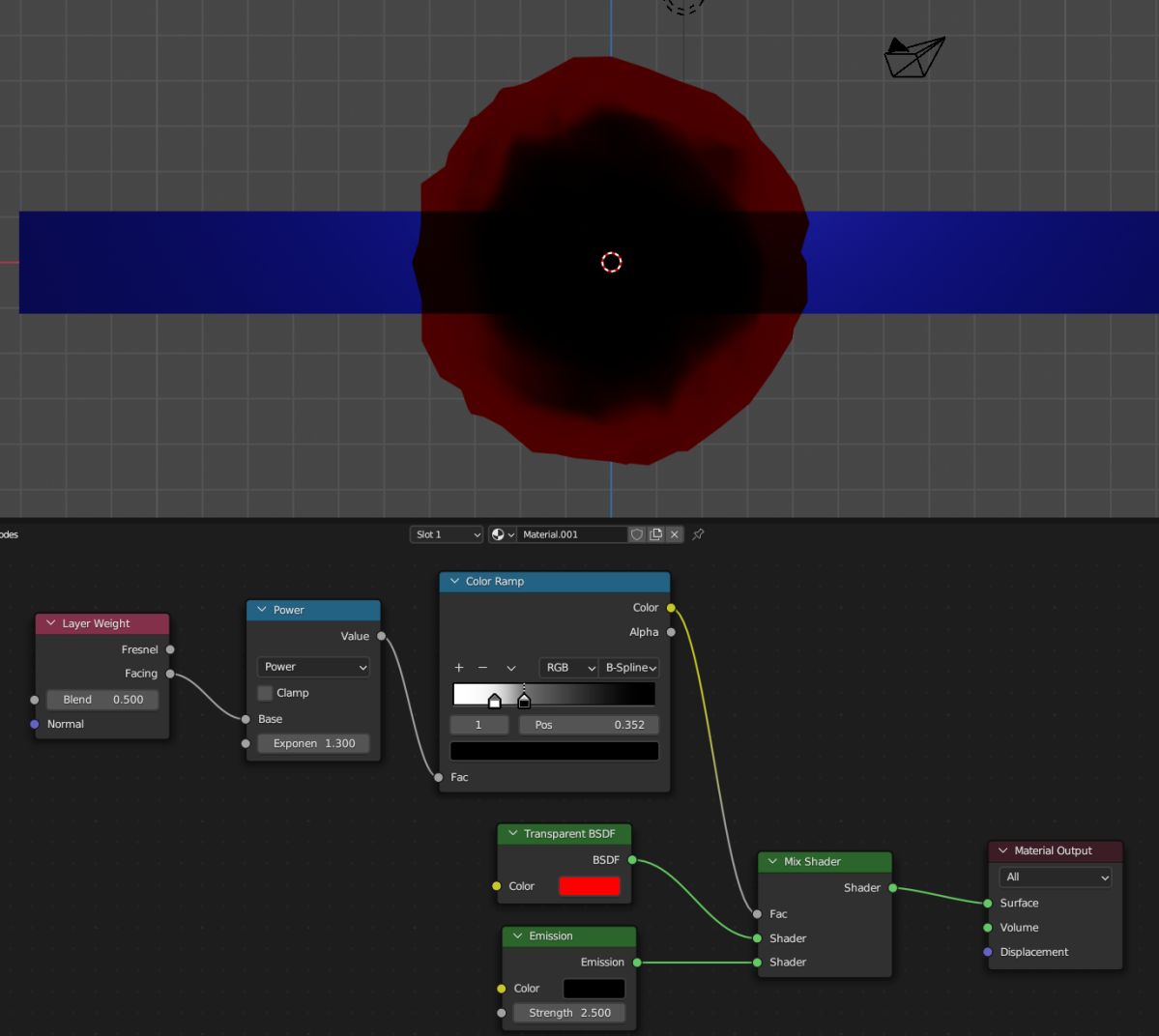Toggle the pin icon in node editor header
1159x1036 pixels.
tap(698, 534)
